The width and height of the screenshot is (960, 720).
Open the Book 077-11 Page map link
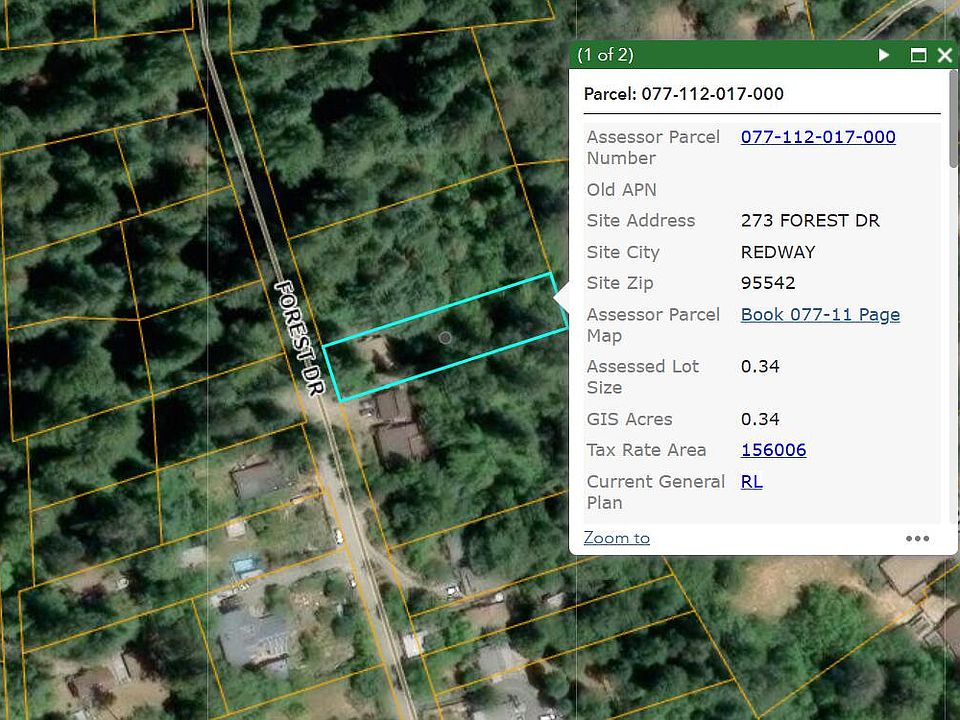pos(820,315)
